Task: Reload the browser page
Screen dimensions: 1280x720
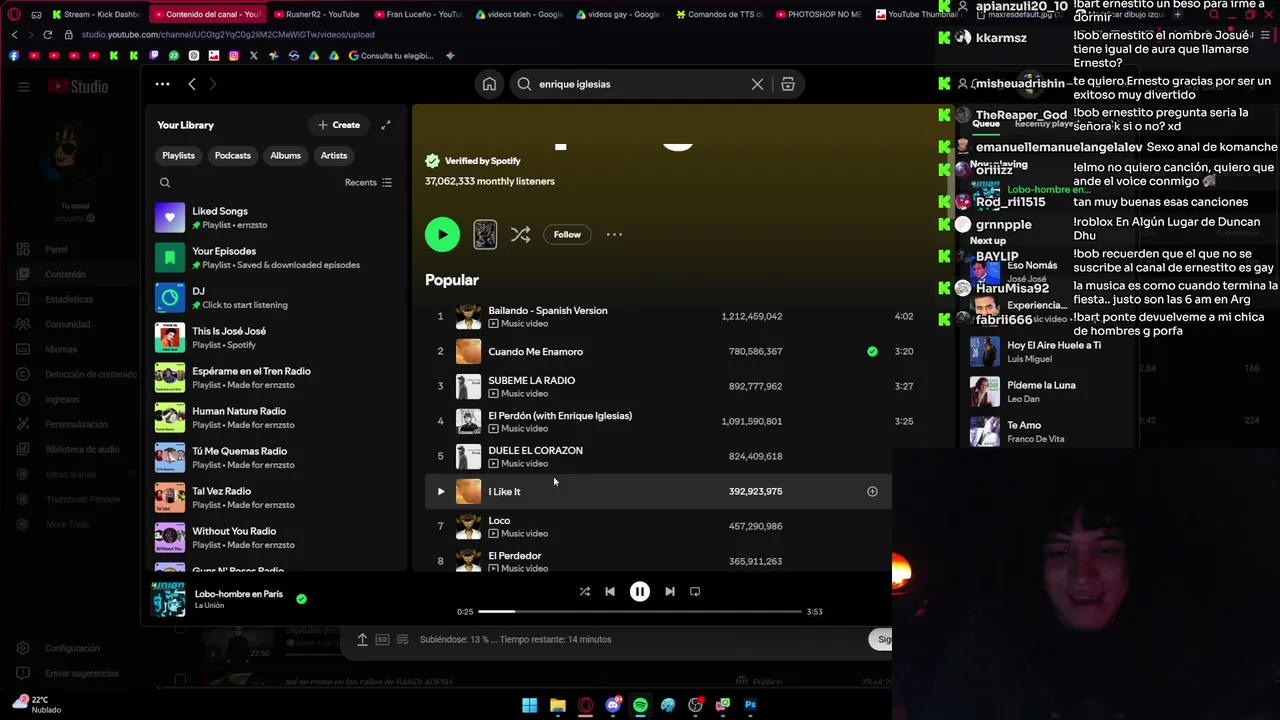Action: click(x=47, y=34)
